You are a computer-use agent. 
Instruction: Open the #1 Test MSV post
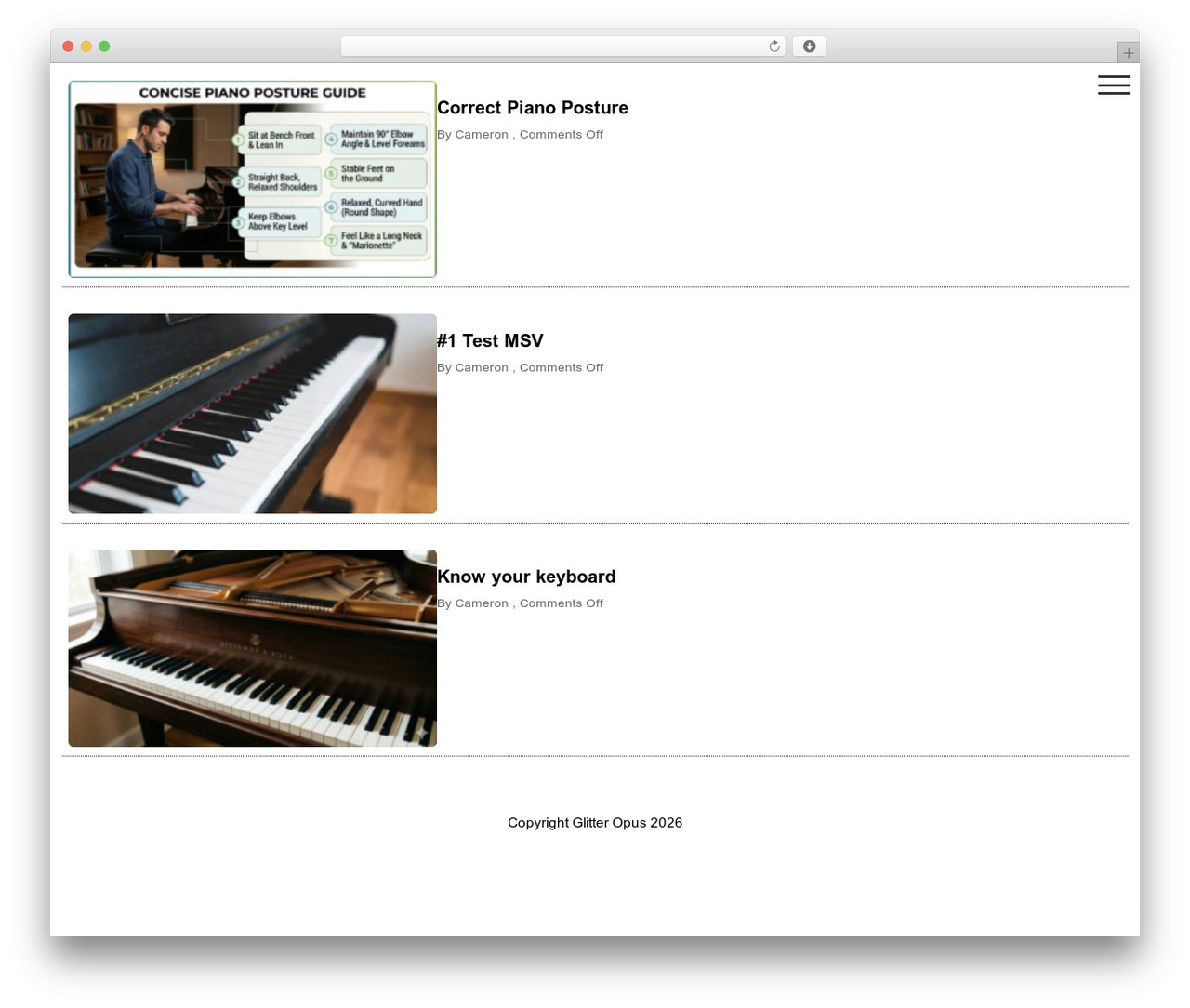[490, 341]
